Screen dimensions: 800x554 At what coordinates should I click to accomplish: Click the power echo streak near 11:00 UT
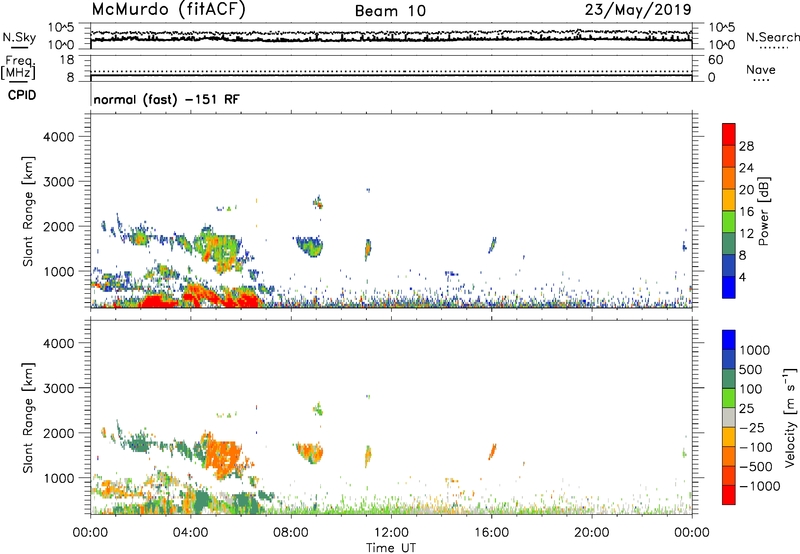(368, 249)
